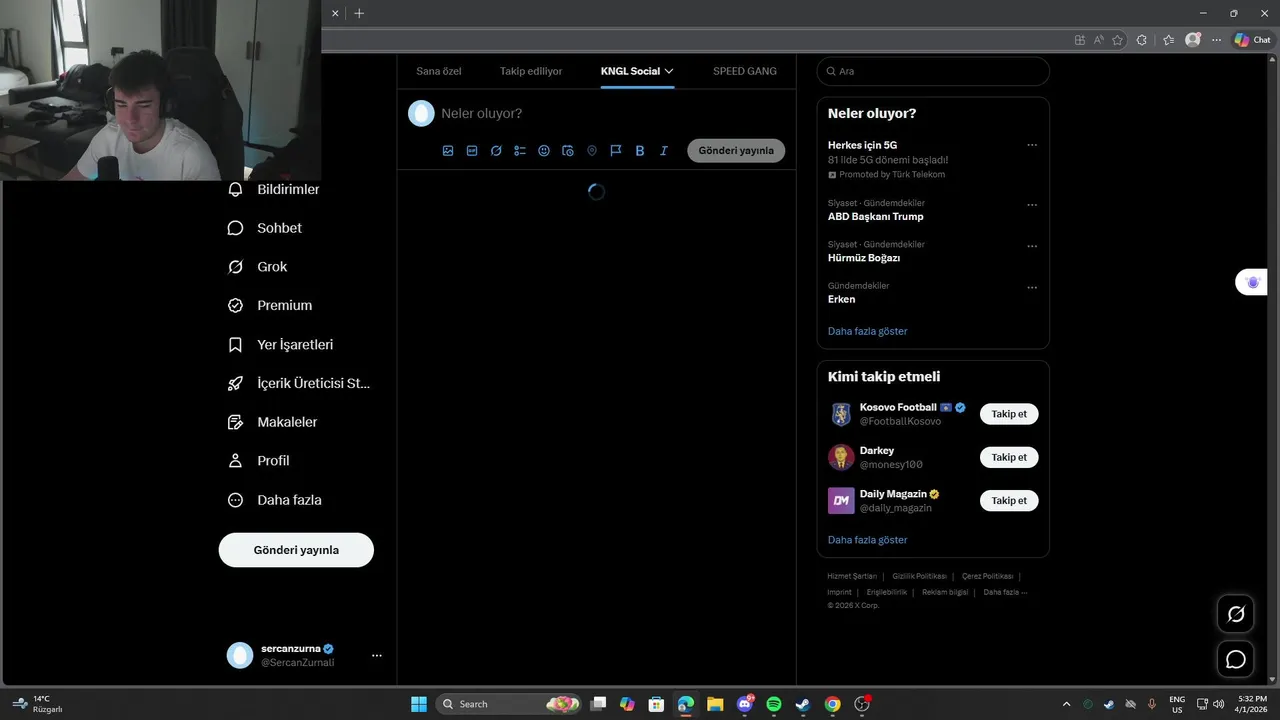Image resolution: width=1280 pixels, height=720 pixels.
Task: Open Bildirimler from the sidebar
Action: 275,189
